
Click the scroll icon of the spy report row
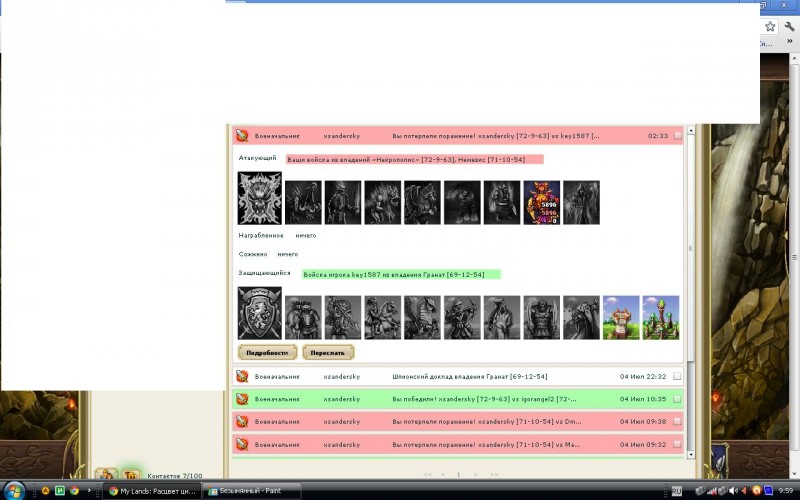(242, 377)
